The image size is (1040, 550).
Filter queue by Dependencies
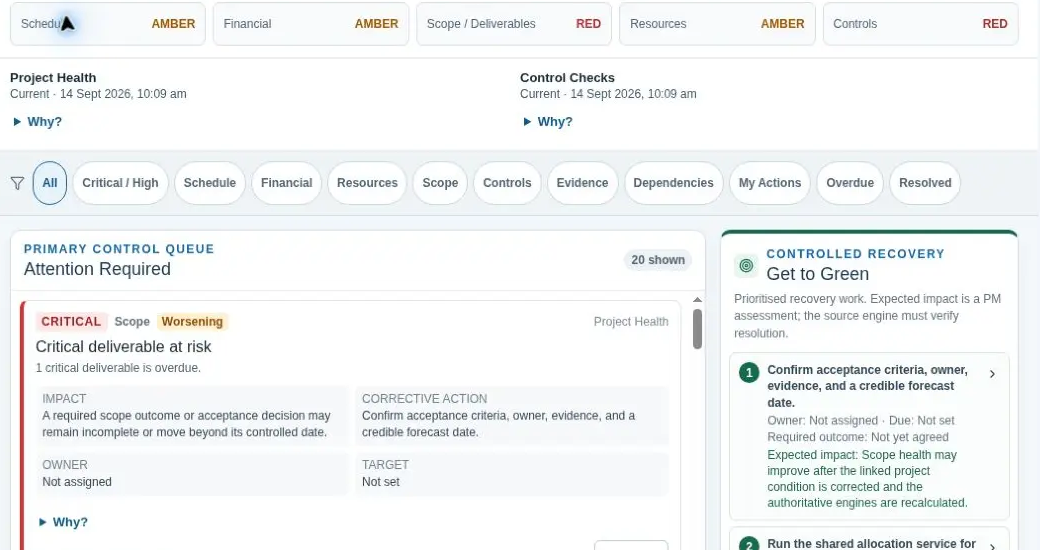[x=673, y=183]
